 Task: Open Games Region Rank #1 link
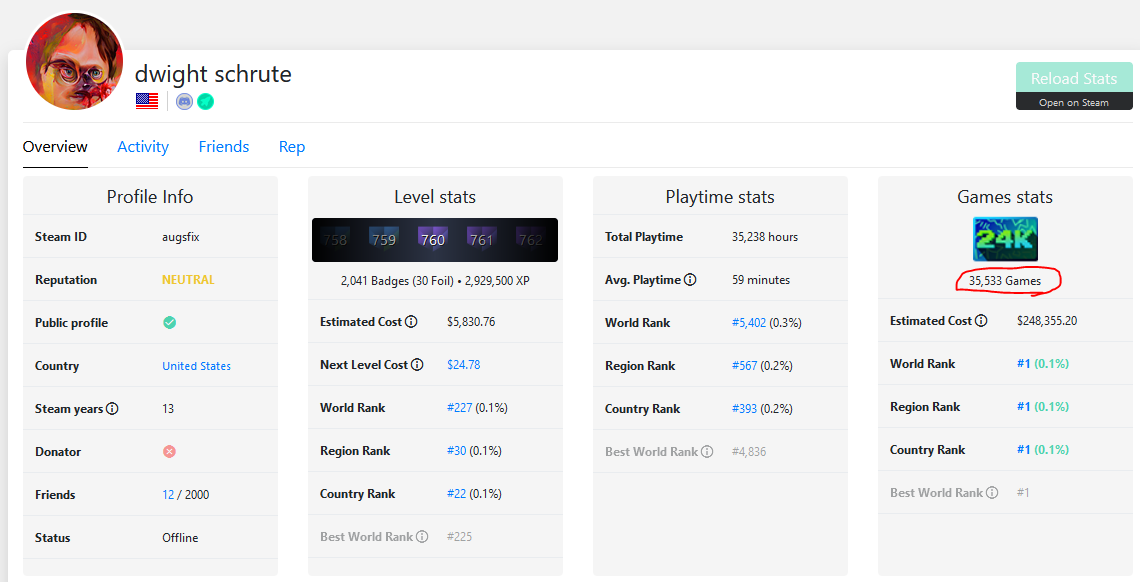[x=1024, y=406]
